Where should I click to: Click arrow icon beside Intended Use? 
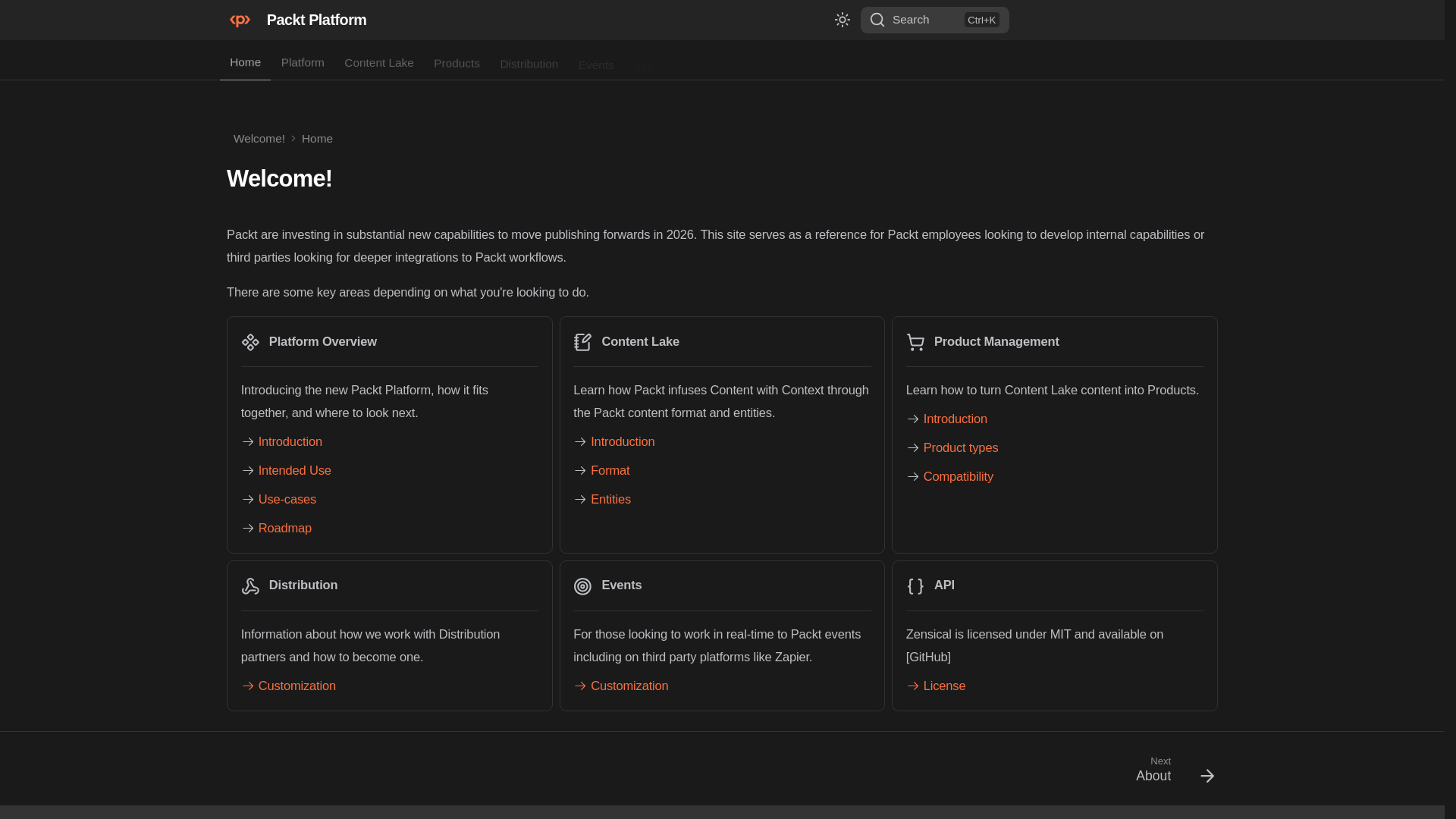[x=248, y=471]
